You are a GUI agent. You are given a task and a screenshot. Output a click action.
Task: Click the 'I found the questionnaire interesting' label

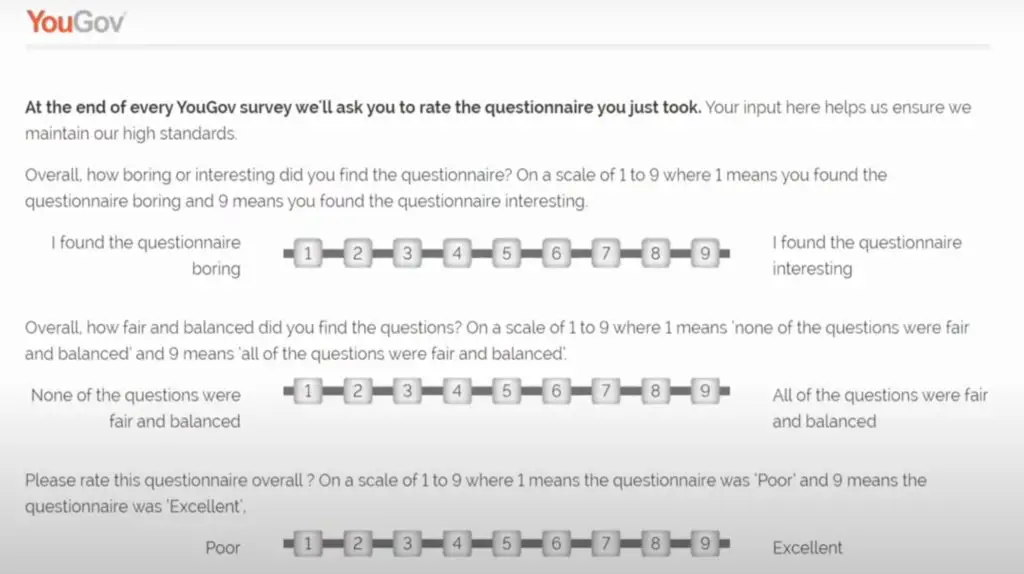click(x=867, y=255)
